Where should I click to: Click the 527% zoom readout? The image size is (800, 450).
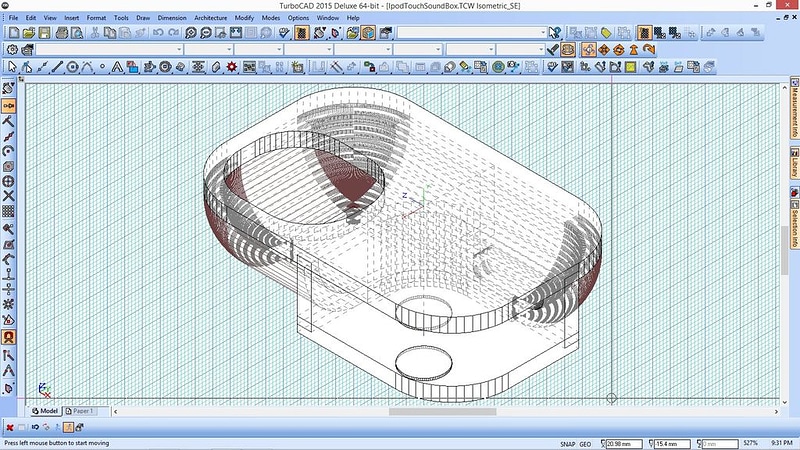[x=750, y=443]
